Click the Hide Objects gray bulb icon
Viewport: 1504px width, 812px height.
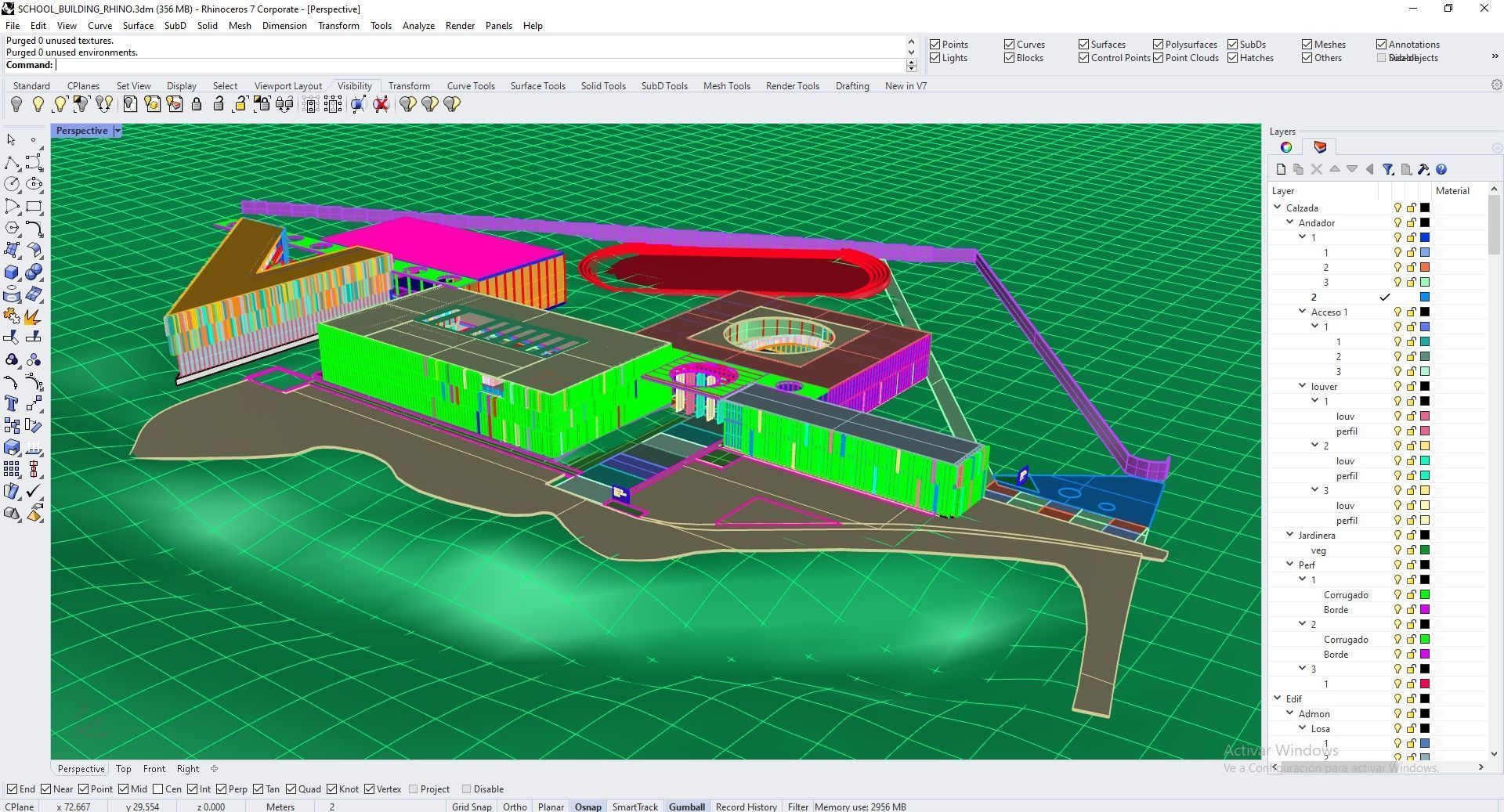(16, 104)
